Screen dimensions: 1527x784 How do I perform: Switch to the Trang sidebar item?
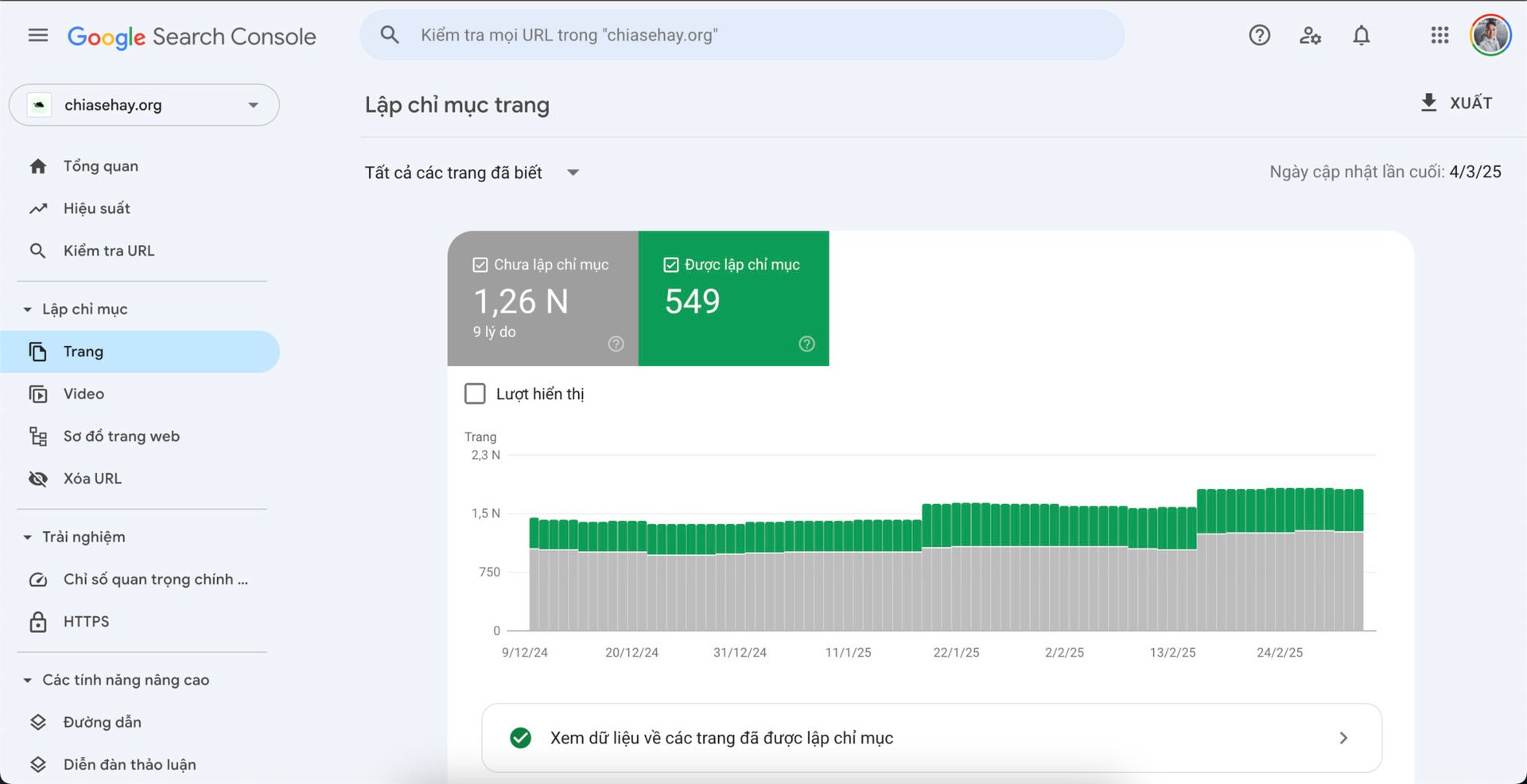(x=84, y=351)
